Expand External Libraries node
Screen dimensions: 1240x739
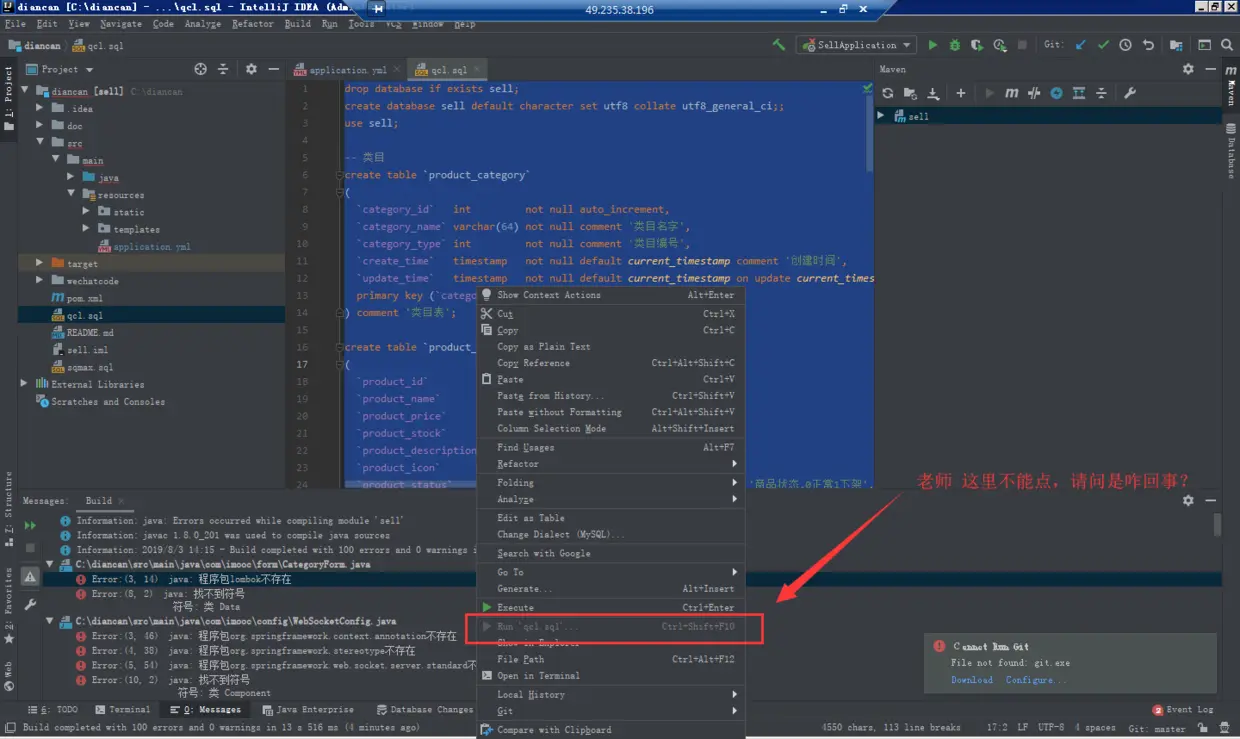[24, 384]
